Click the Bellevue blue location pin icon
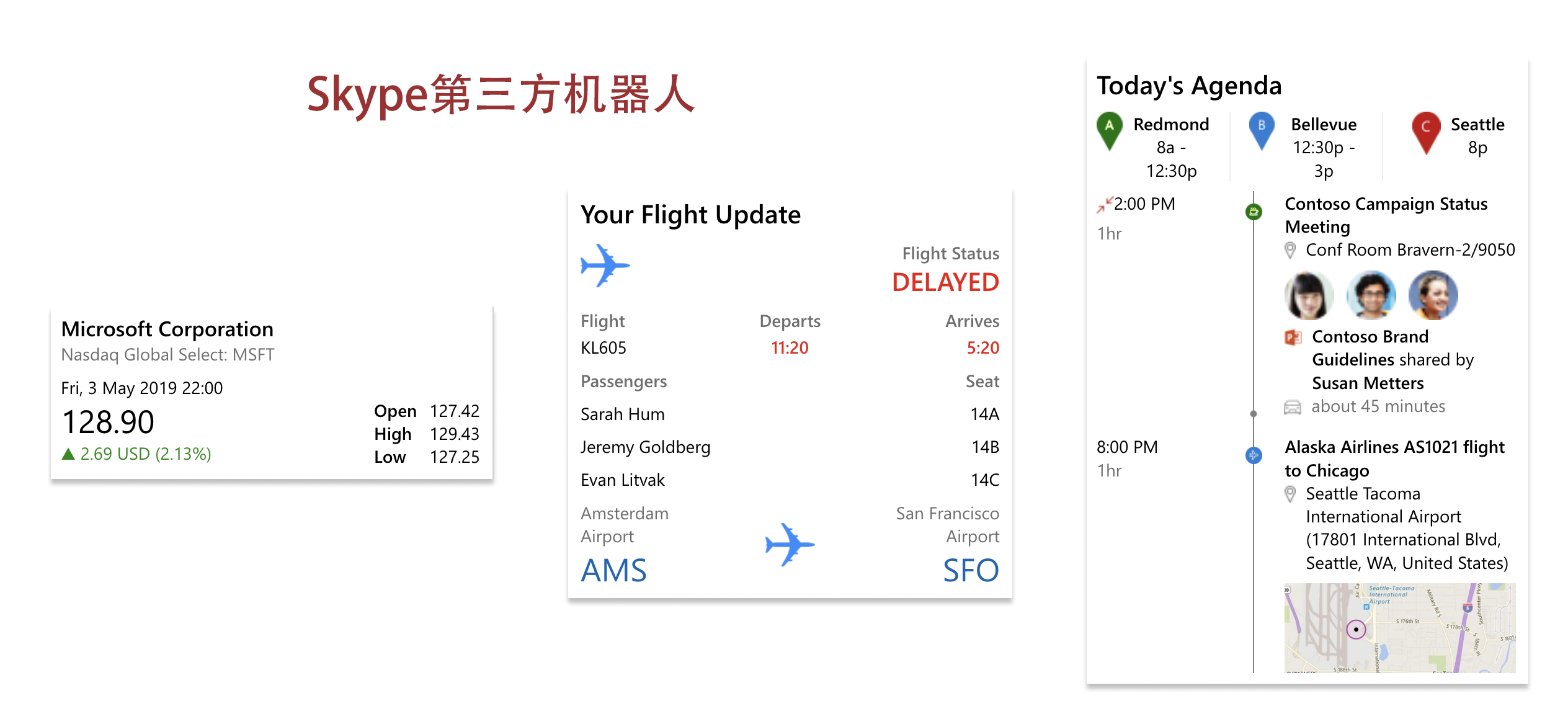The width and height of the screenshot is (1568, 716). coord(1263,128)
